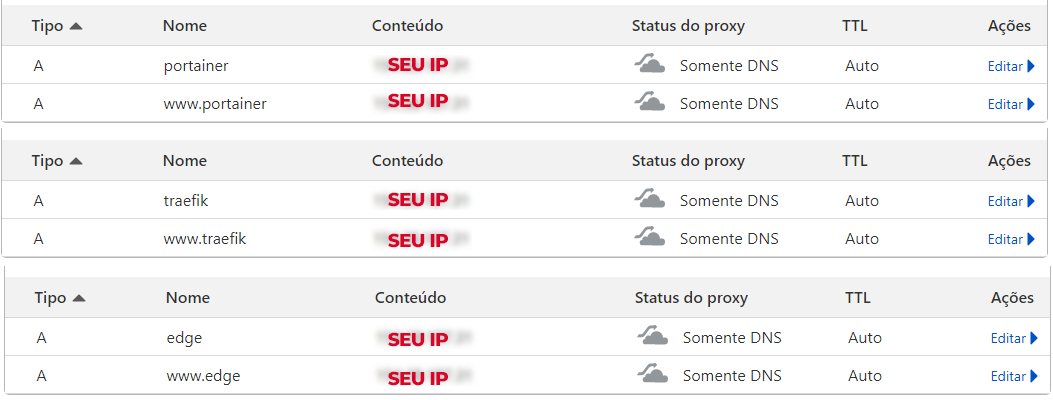Click Editar link for traefik record
The image size is (1053, 400).
point(1005,201)
